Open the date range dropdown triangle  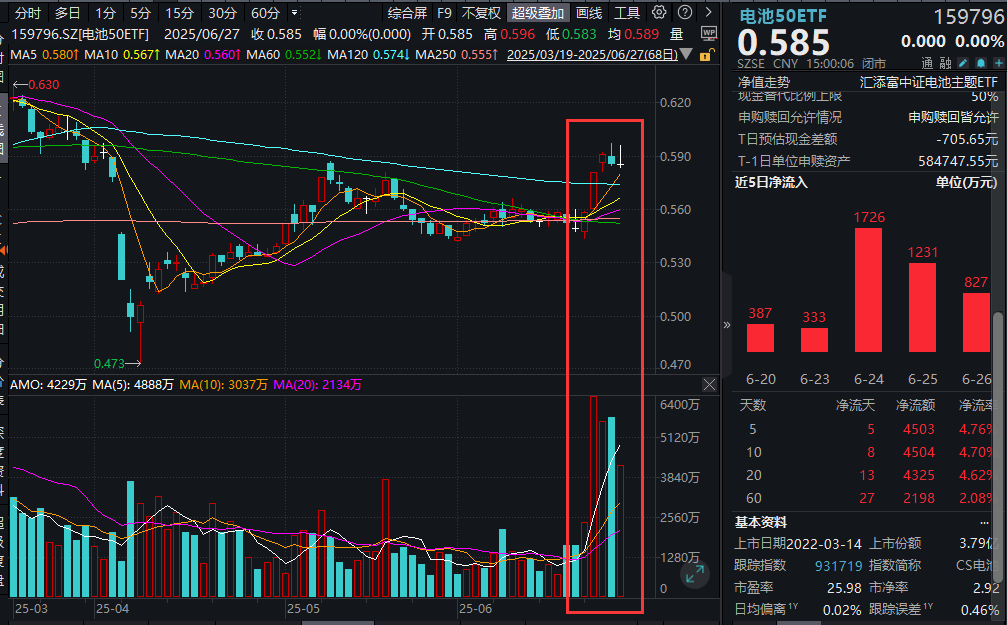[686, 55]
